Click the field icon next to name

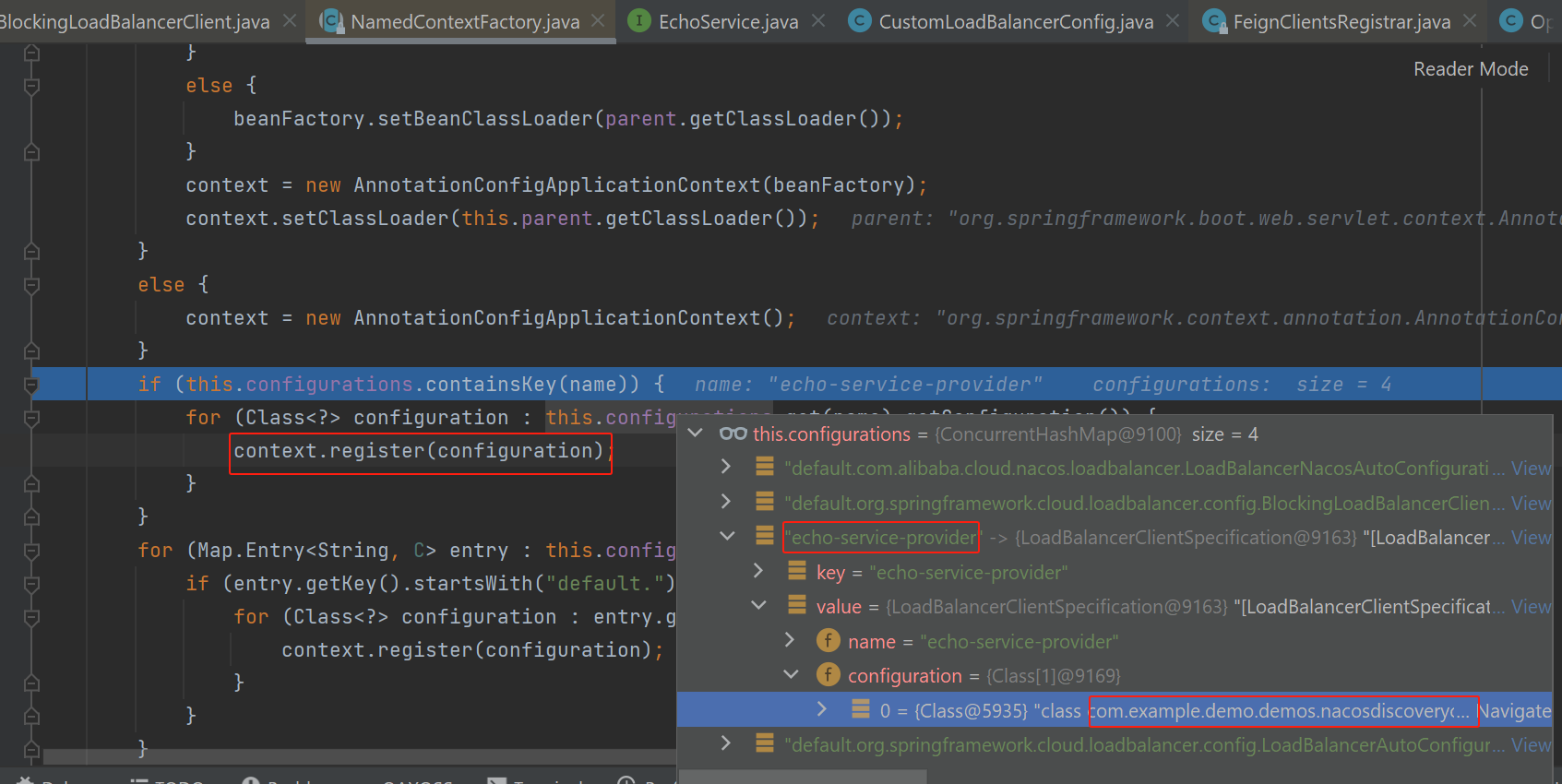(x=829, y=640)
